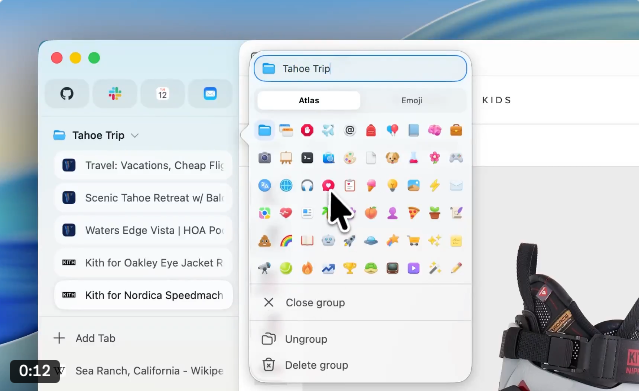Choose the paint palette icon
Screen dimensions: 639x391
pos(350,158)
